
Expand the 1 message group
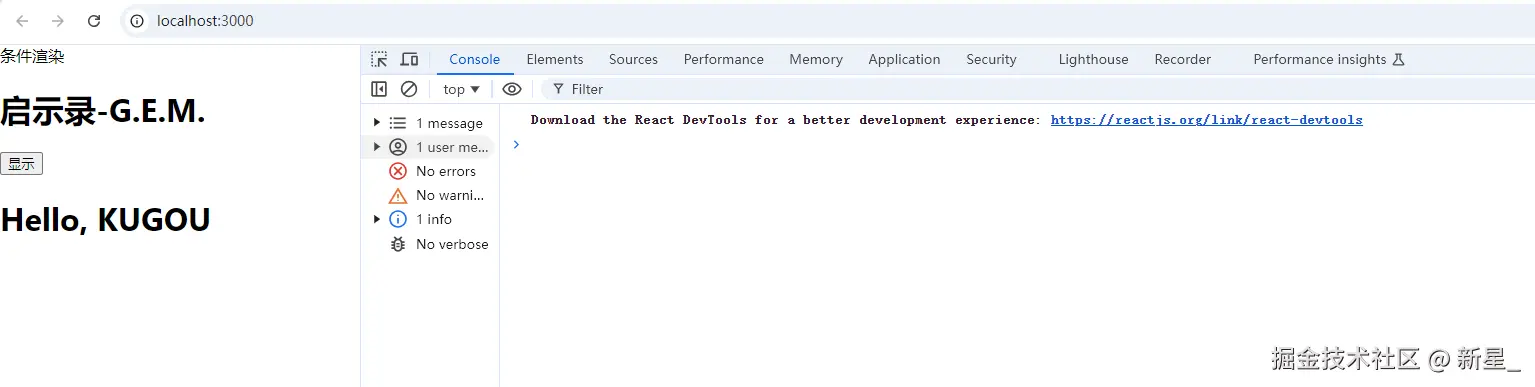[377, 123]
